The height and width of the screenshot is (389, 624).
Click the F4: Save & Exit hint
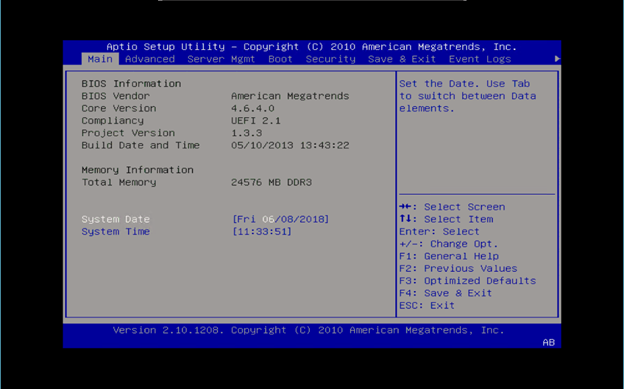coord(446,293)
